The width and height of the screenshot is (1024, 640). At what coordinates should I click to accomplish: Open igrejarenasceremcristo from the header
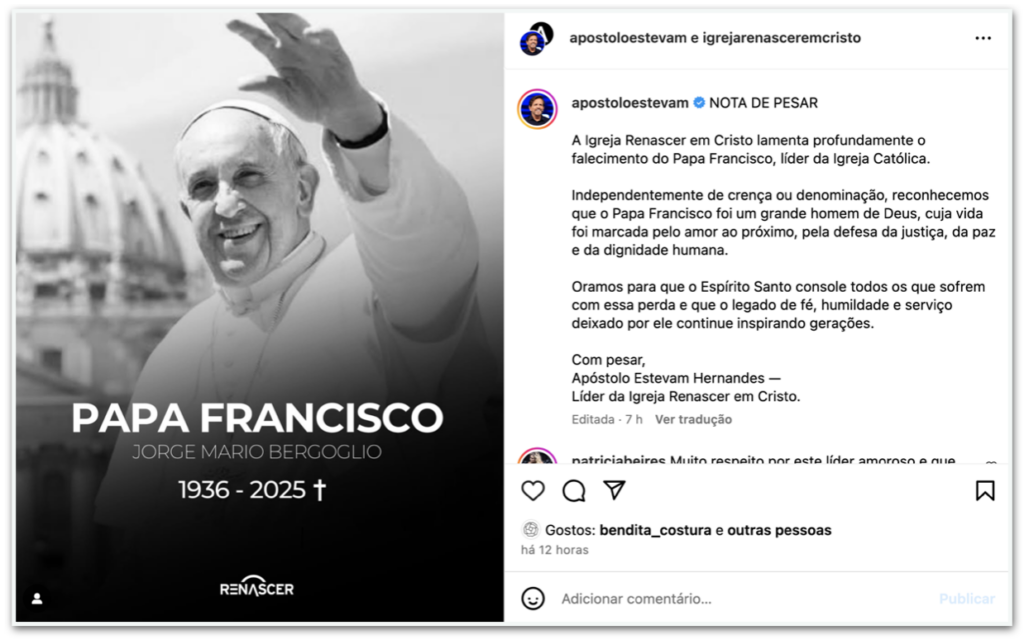(x=782, y=38)
